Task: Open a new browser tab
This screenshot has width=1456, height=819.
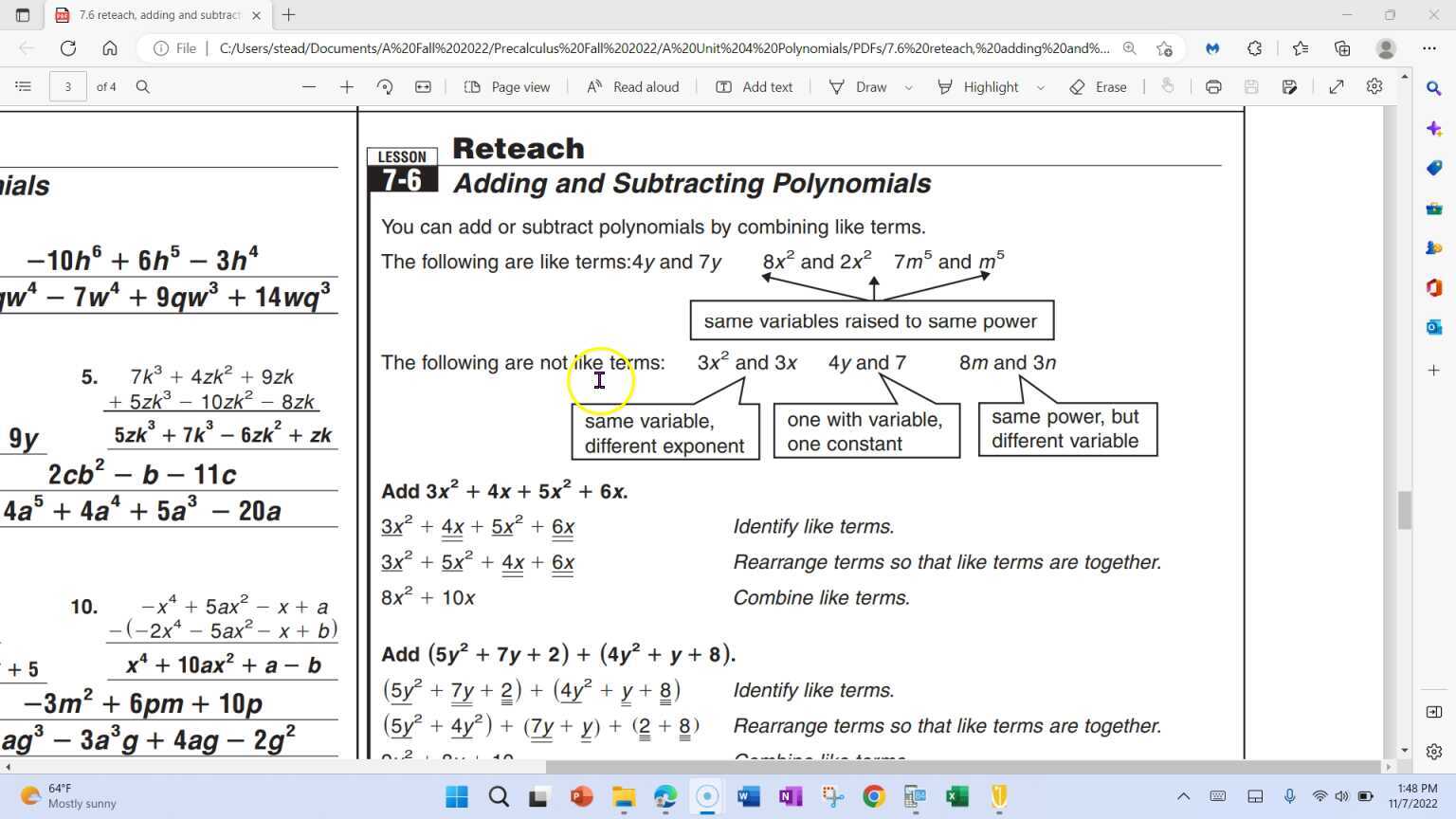Action: tap(289, 15)
